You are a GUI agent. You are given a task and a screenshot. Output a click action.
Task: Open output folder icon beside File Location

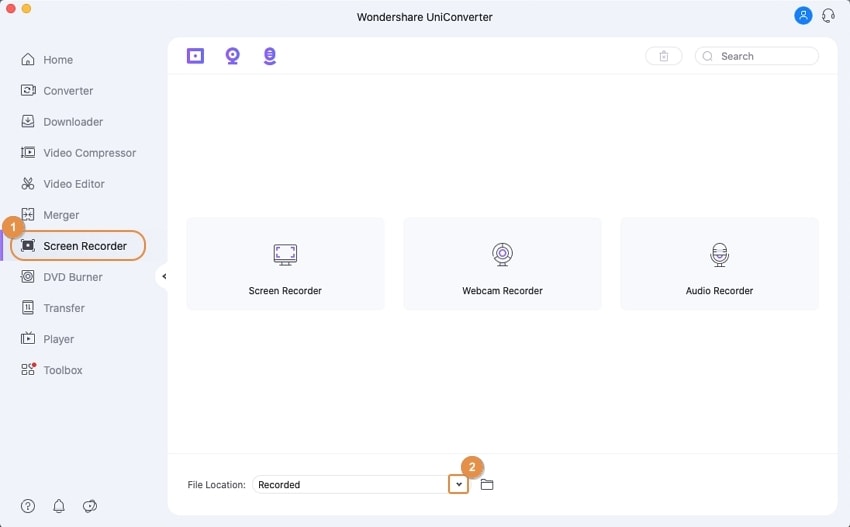(x=487, y=484)
